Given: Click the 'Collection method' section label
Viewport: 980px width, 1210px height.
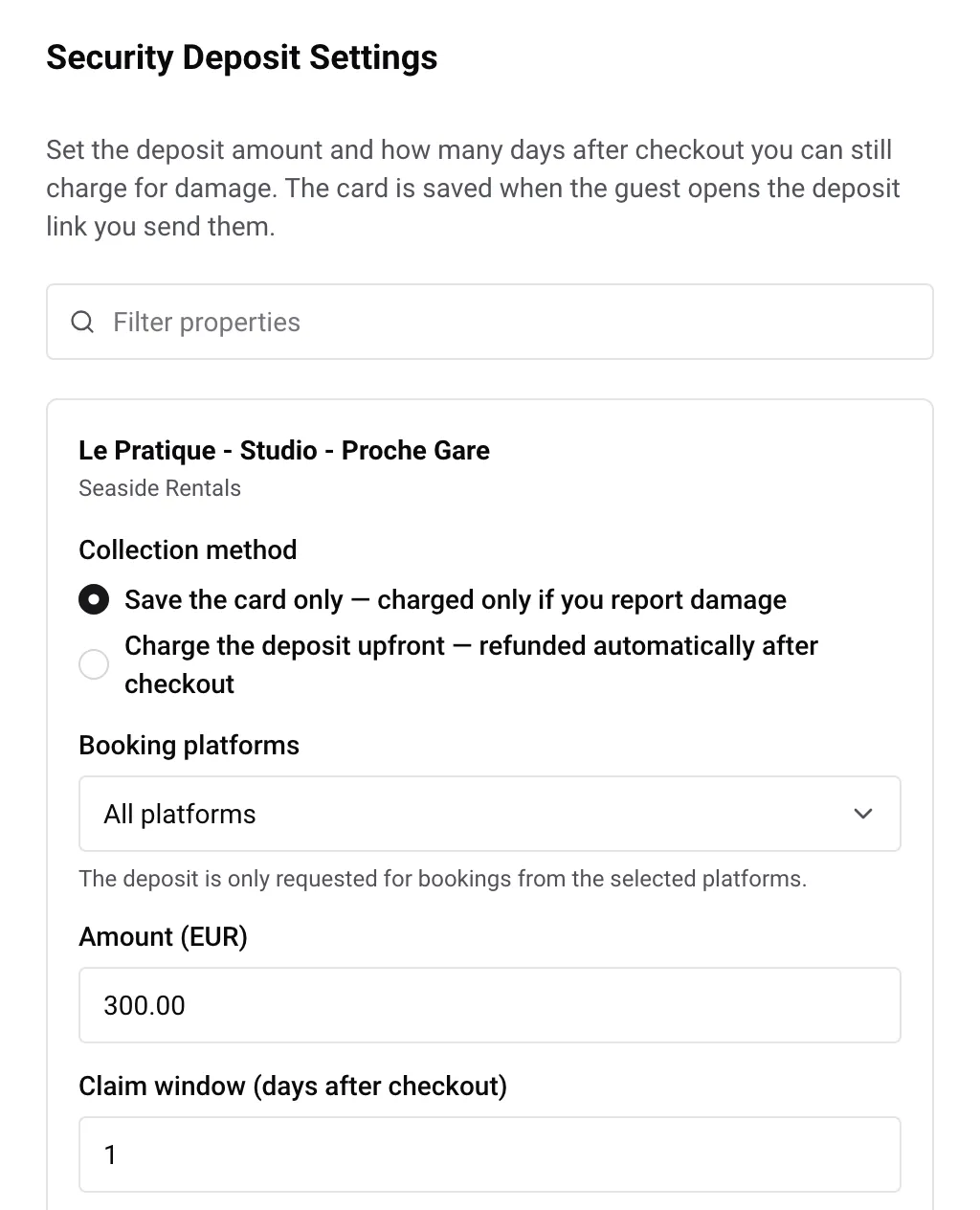Looking at the screenshot, I should pos(188,550).
